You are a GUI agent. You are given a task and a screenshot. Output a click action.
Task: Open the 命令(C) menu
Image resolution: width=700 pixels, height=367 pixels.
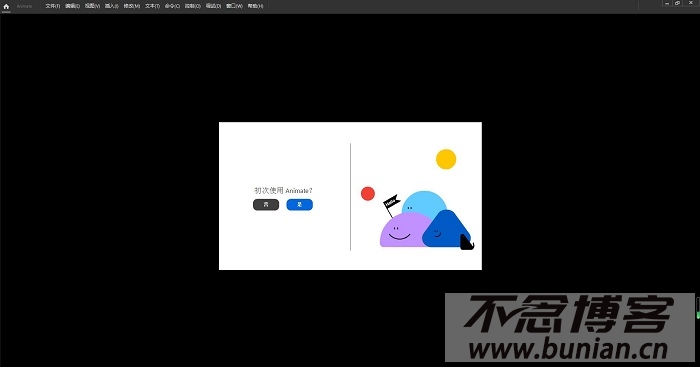tap(172, 6)
